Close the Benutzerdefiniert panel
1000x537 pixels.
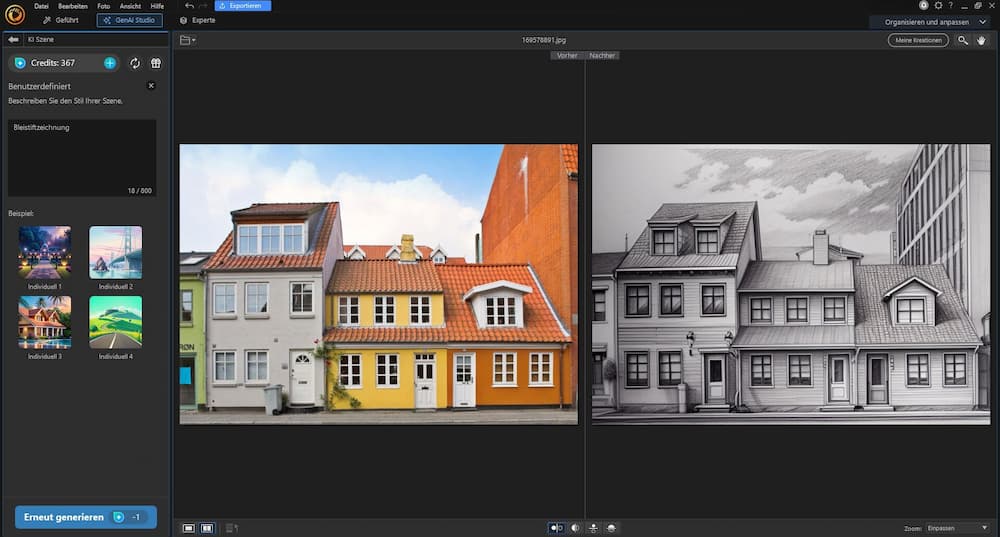coord(151,85)
